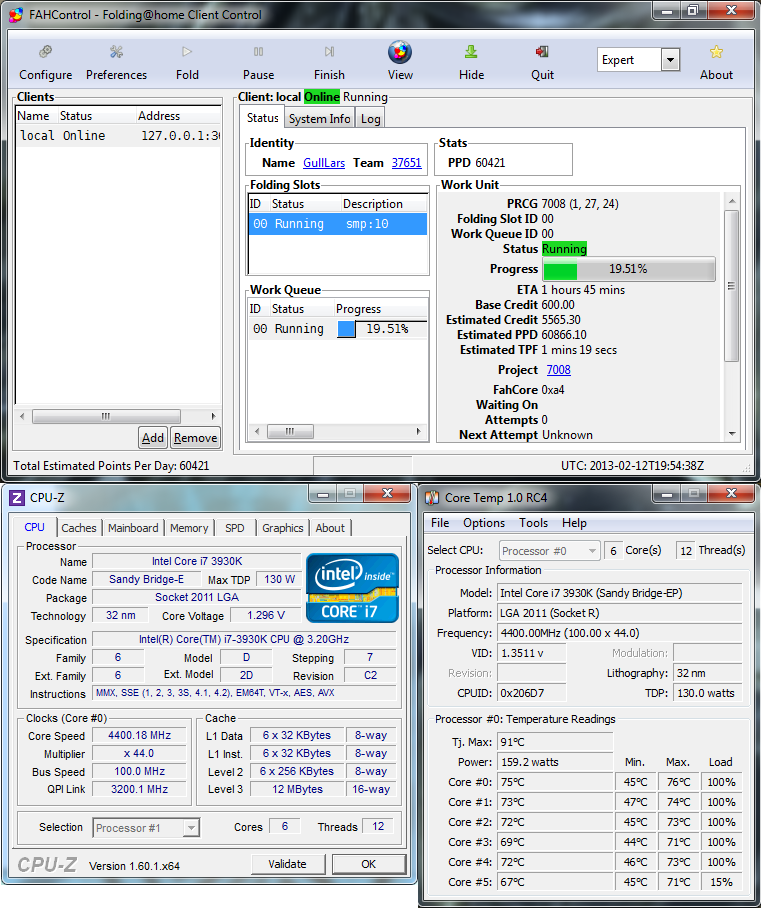Click the FAHControl title bar application icon
Viewport: 761px width, 909px height.
click(17, 15)
